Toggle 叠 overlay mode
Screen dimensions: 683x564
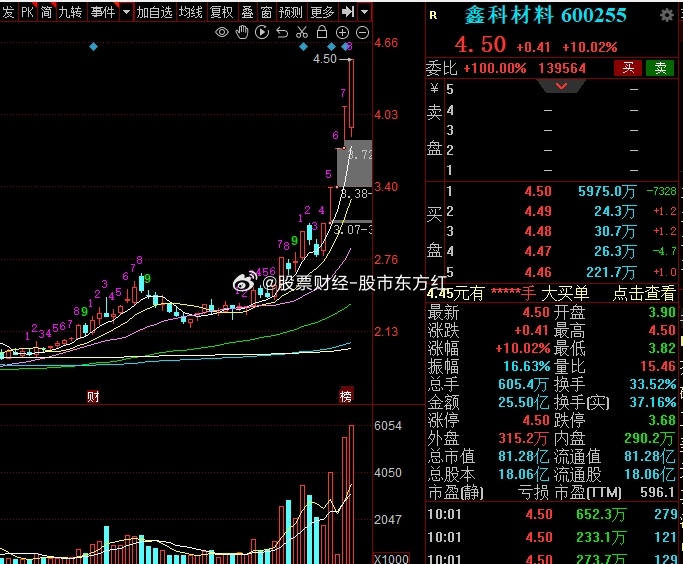click(246, 12)
